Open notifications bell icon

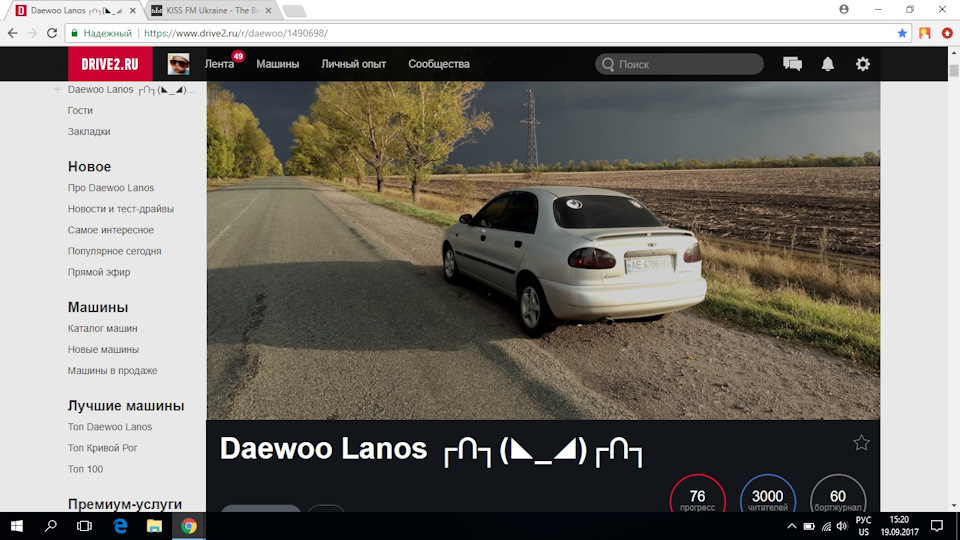(828, 64)
